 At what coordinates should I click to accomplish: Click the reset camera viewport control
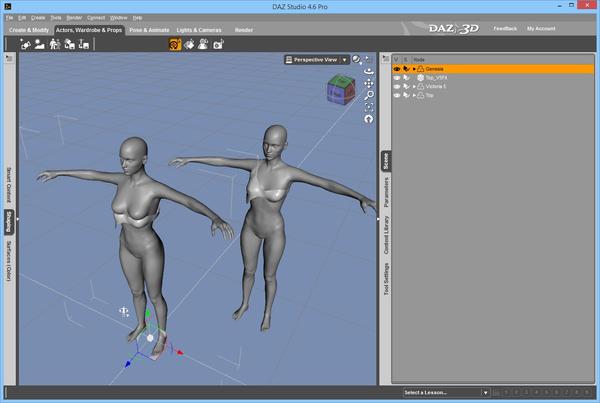click(368, 119)
